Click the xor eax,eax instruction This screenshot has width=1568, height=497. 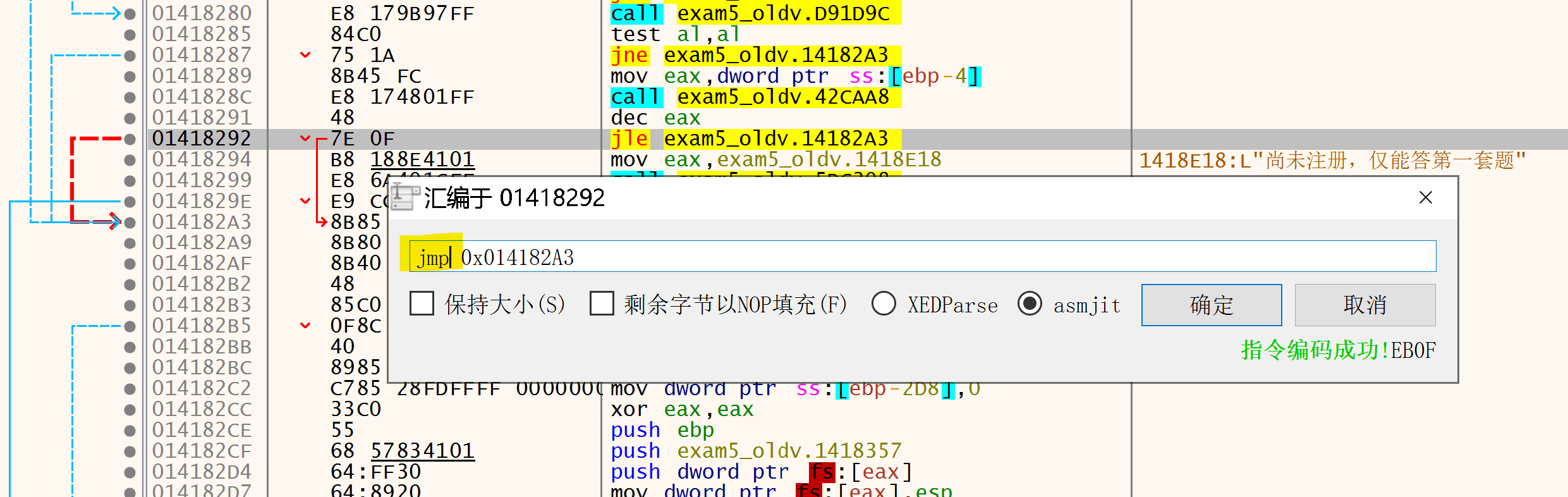coord(682,409)
